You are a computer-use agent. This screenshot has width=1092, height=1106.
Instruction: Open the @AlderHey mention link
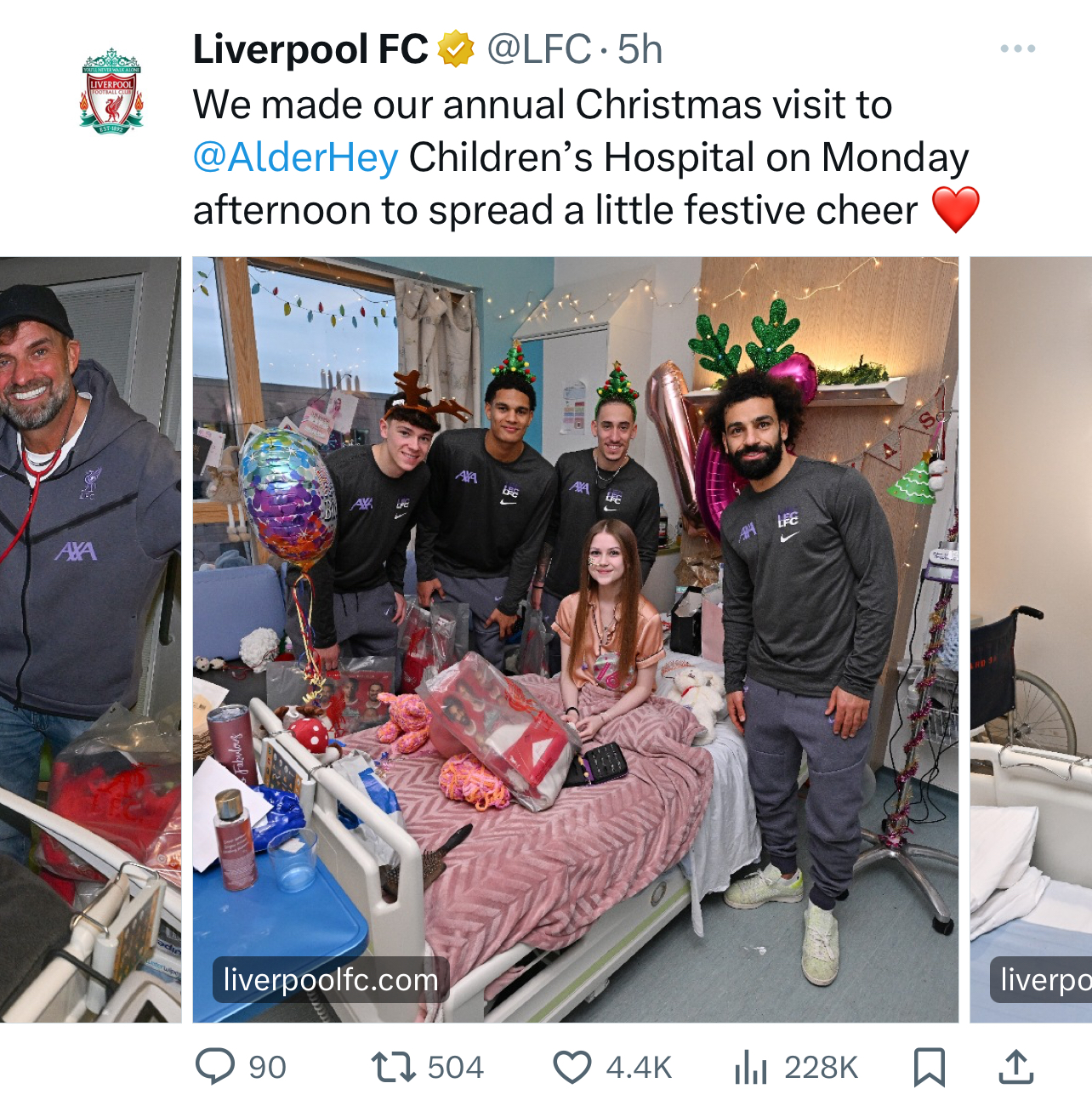click(296, 157)
